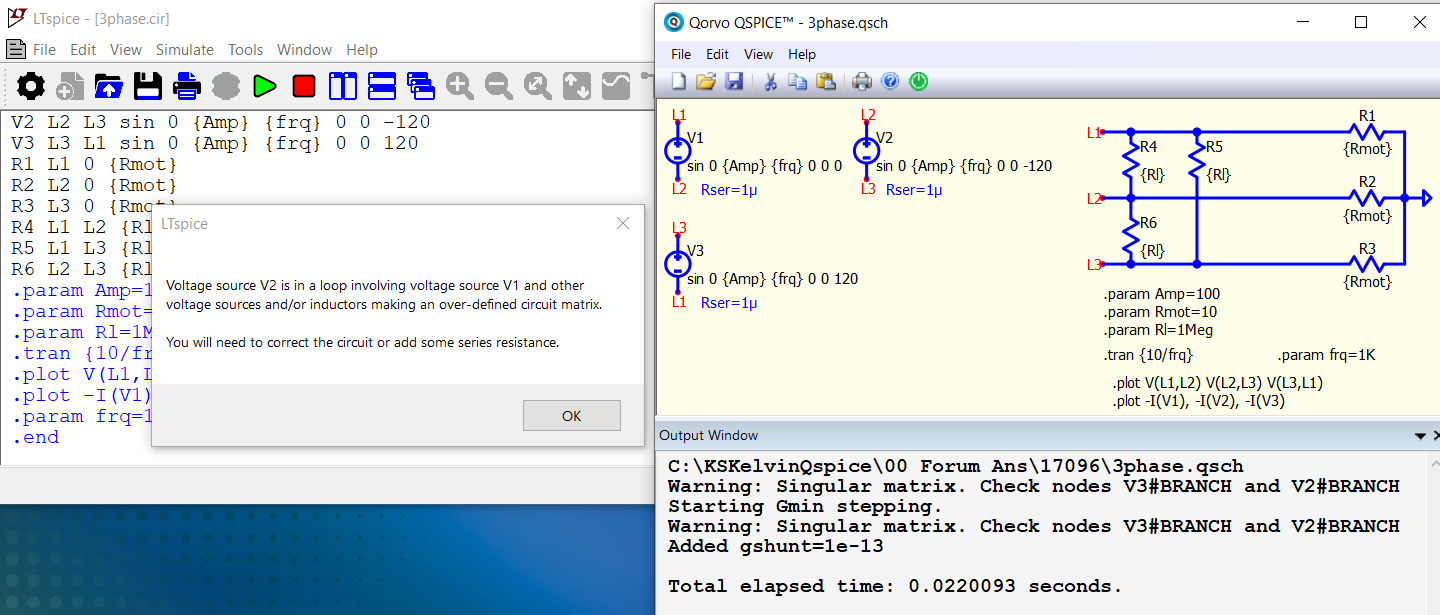Run simulation with green play icon
The height and width of the screenshot is (615, 1440).
click(x=265, y=86)
